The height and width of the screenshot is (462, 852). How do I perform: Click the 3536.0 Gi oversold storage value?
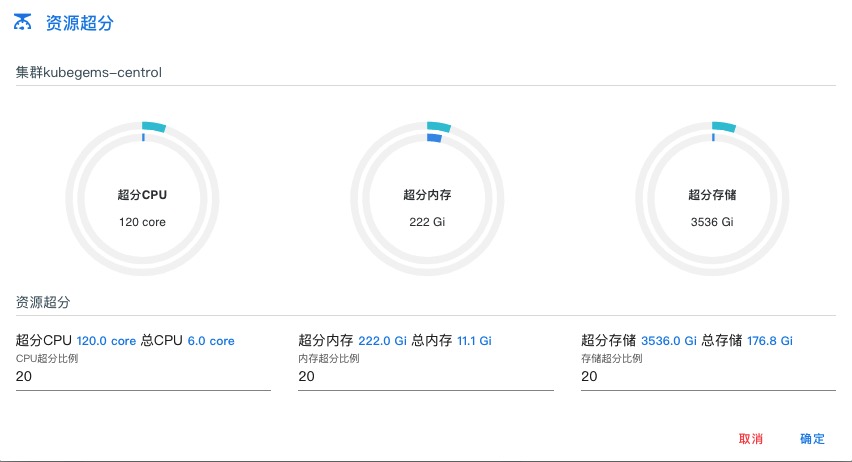click(x=668, y=341)
